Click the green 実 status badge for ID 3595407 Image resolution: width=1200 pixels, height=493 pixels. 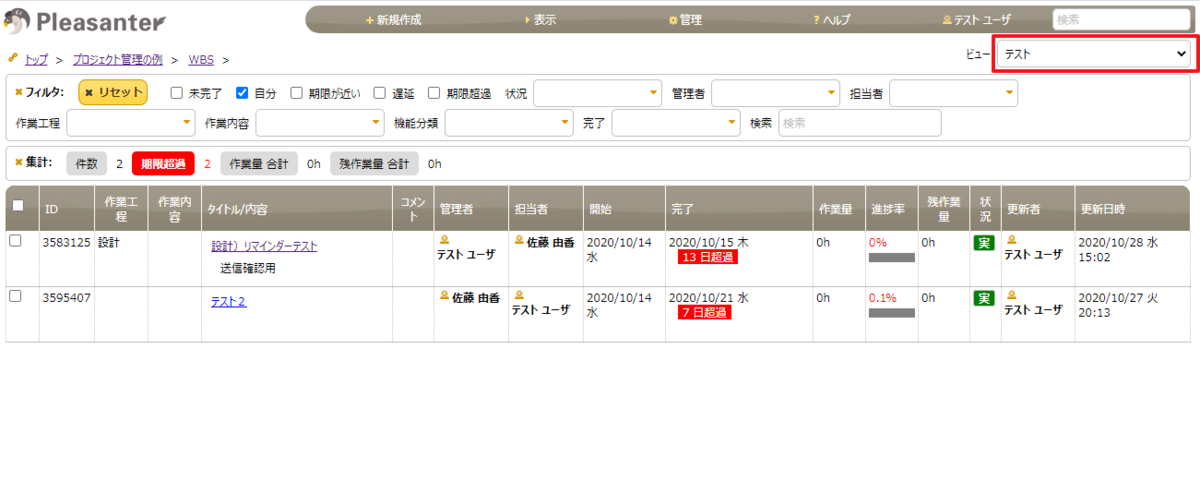click(984, 298)
